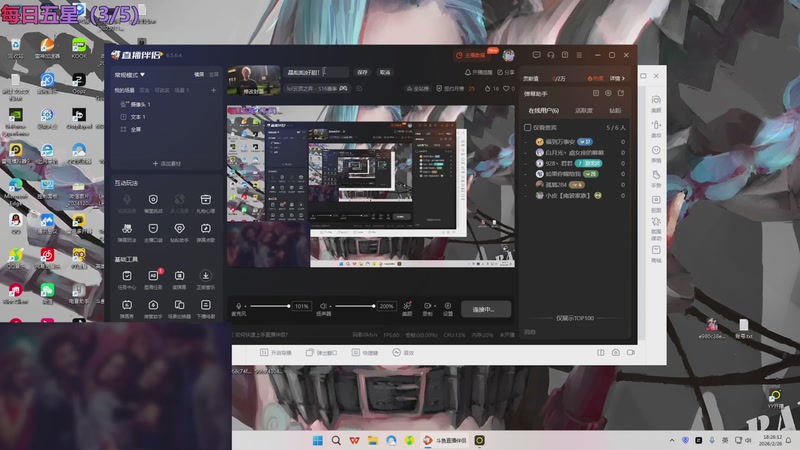The image size is (800, 450).
Task: Click the microphone volume slider handle
Action: tap(288, 306)
